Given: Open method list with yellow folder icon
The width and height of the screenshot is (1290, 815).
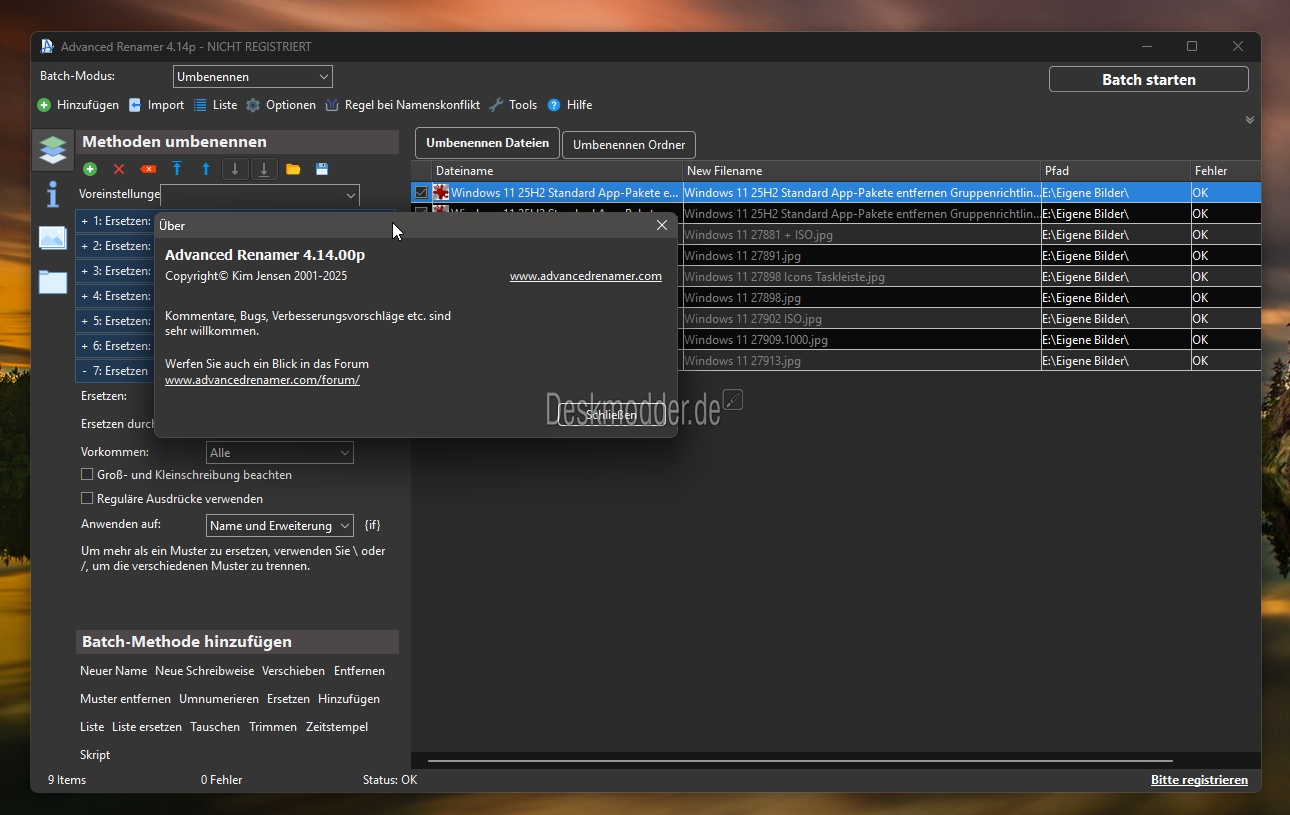Looking at the screenshot, I should (293, 170).
